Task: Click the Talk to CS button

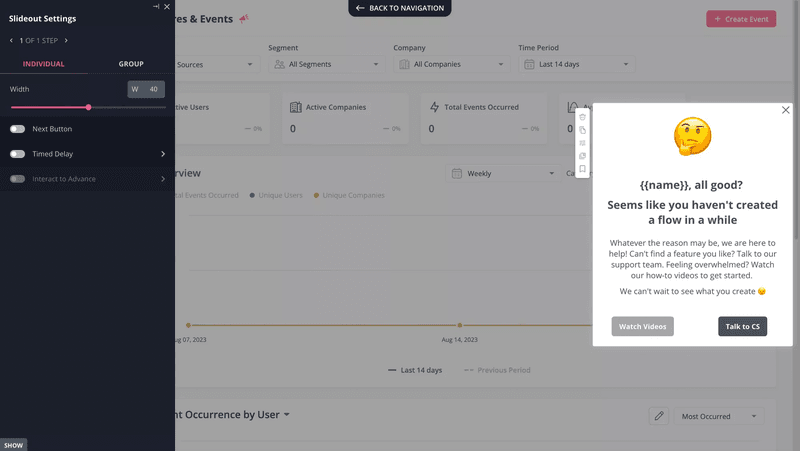Action: pyautogui.click(x=742, y=327)
